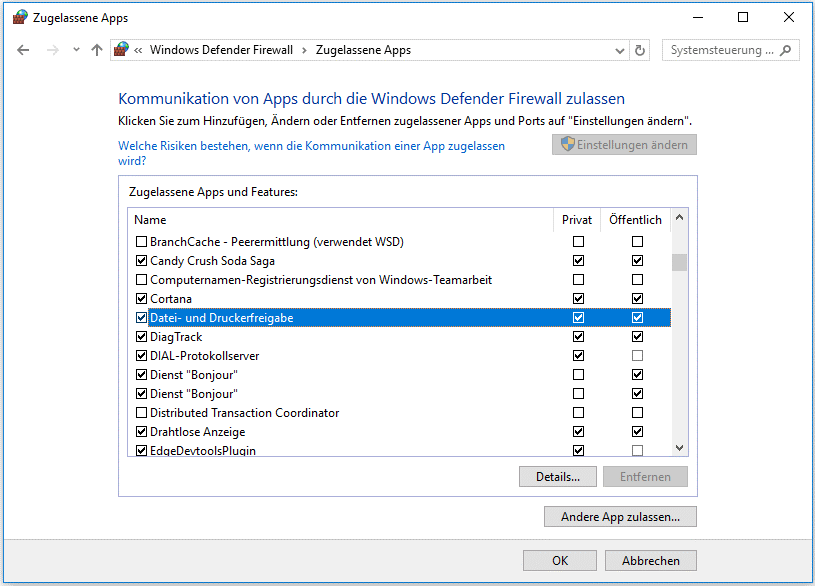Click the list scroll down arrow

[679, 448]
